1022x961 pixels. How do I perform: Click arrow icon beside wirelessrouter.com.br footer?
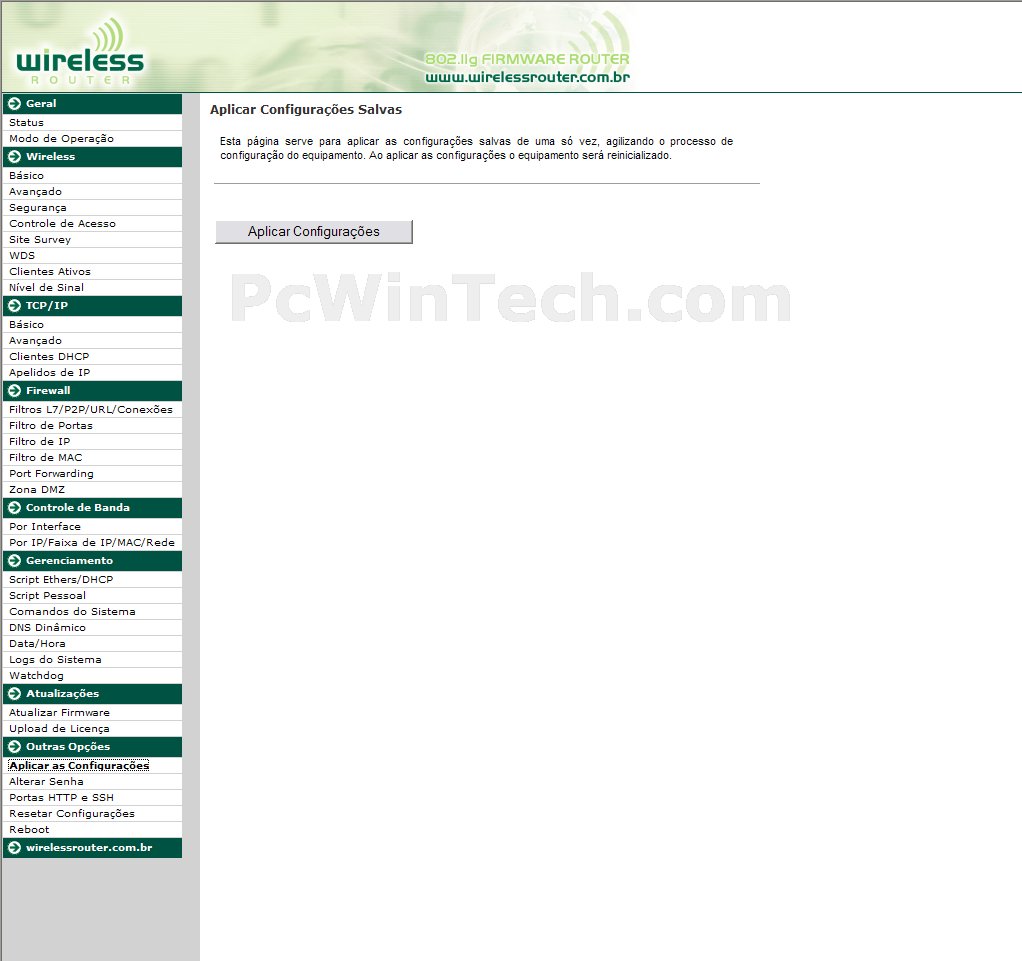(14, 848)
